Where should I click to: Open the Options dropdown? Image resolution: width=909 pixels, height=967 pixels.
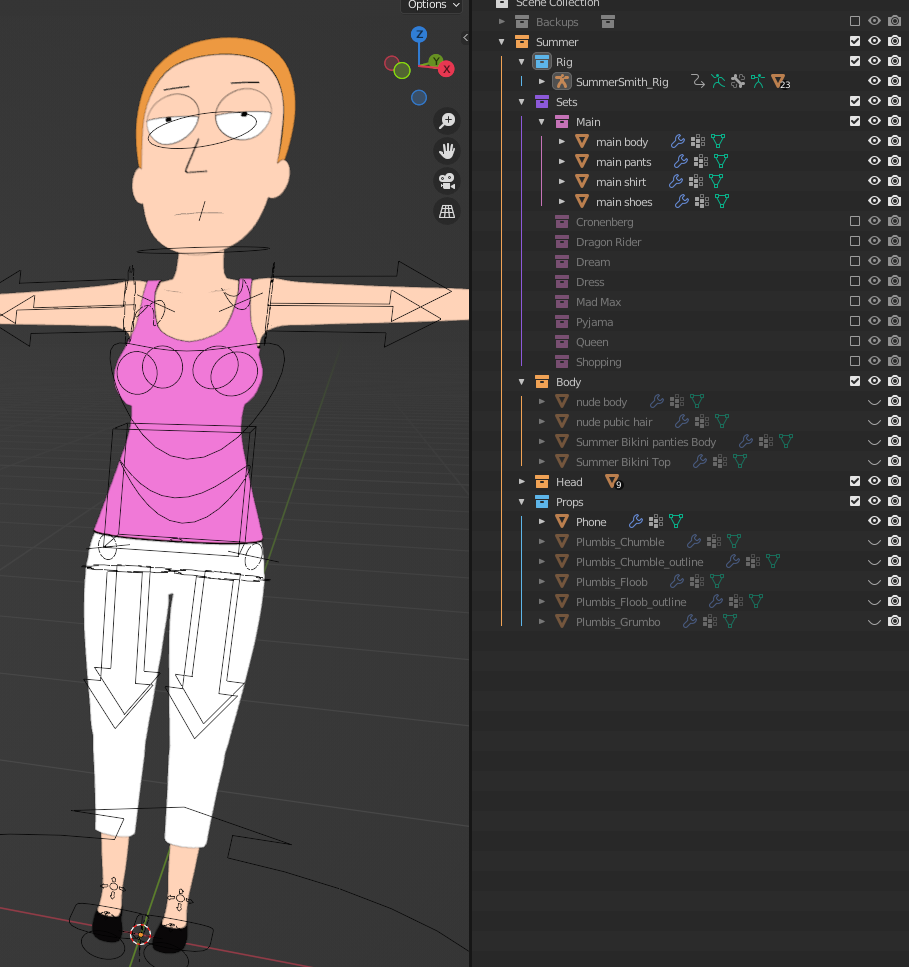[434, 5]
